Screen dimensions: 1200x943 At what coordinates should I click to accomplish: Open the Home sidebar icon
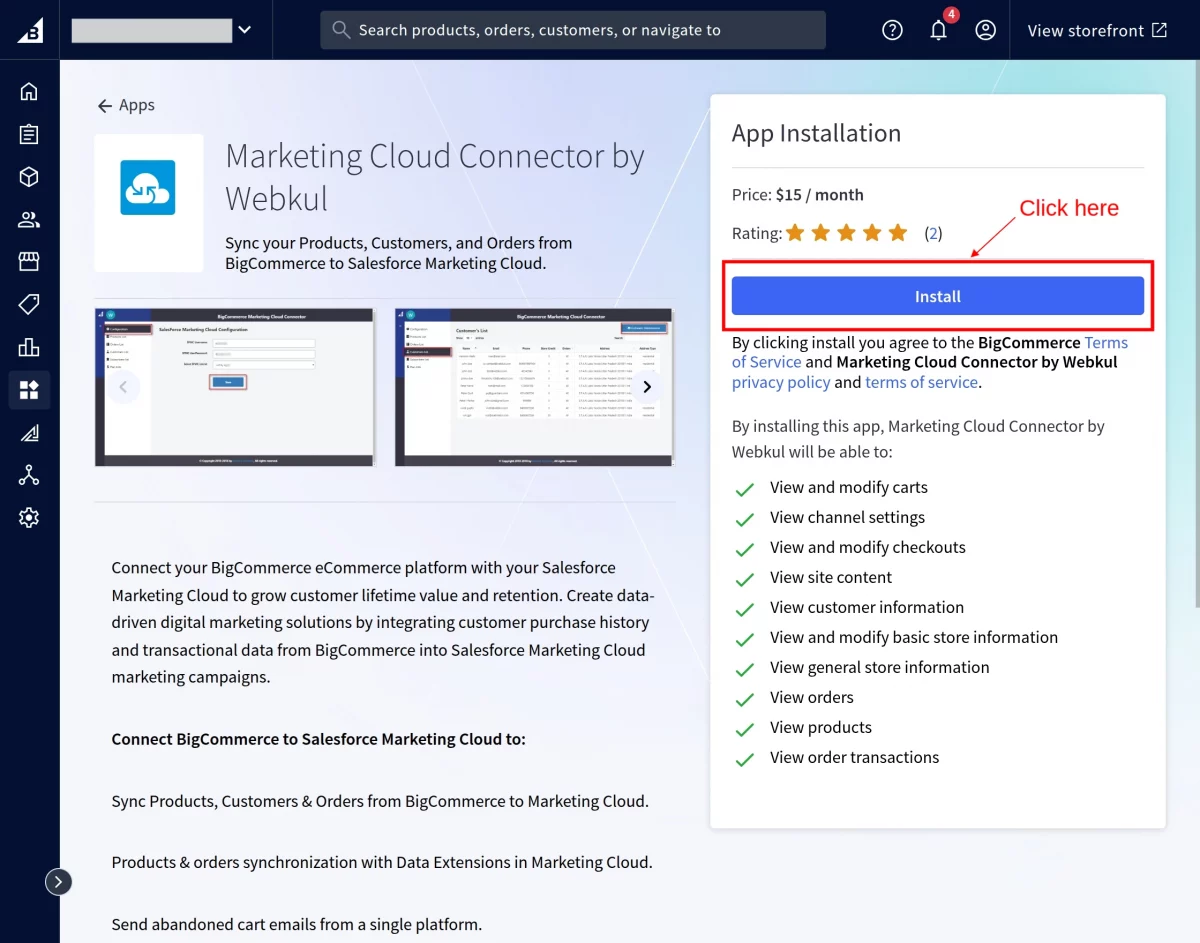coord(29,92)
